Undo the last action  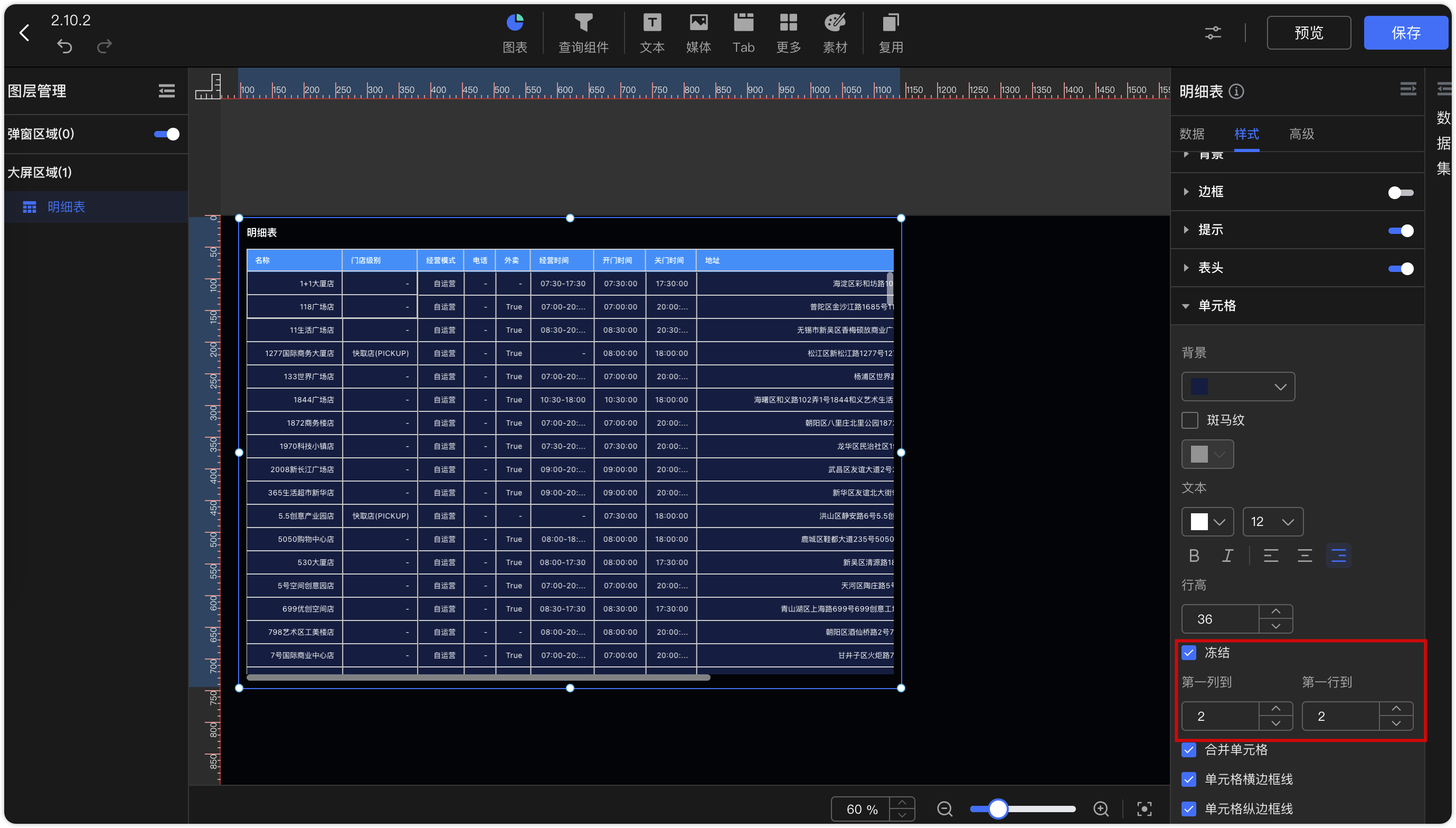[65, 46]
